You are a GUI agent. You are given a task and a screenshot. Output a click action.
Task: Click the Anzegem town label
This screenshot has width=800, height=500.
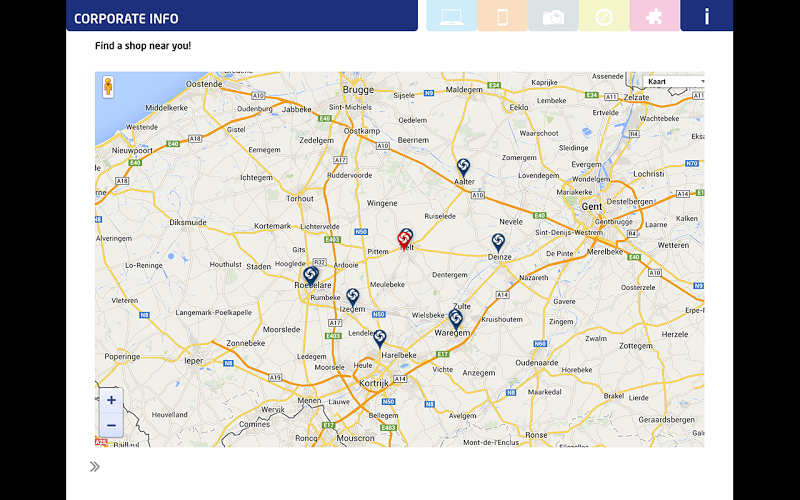(479, 373)
